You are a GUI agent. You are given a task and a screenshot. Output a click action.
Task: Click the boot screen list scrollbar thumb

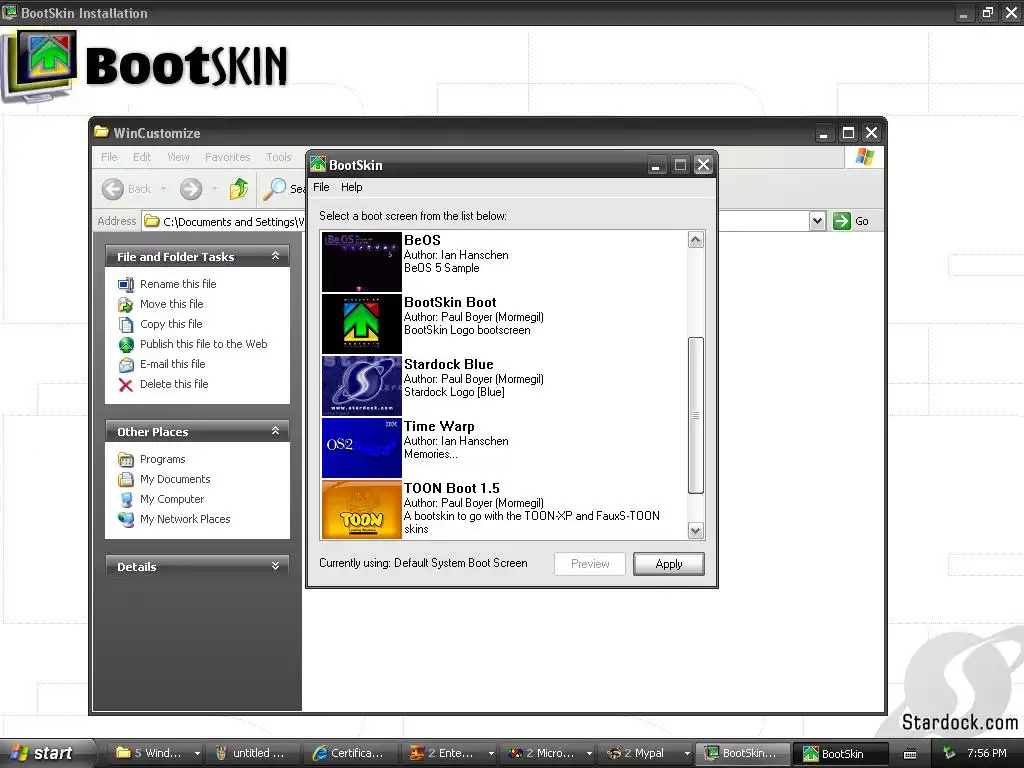(696, 415)
